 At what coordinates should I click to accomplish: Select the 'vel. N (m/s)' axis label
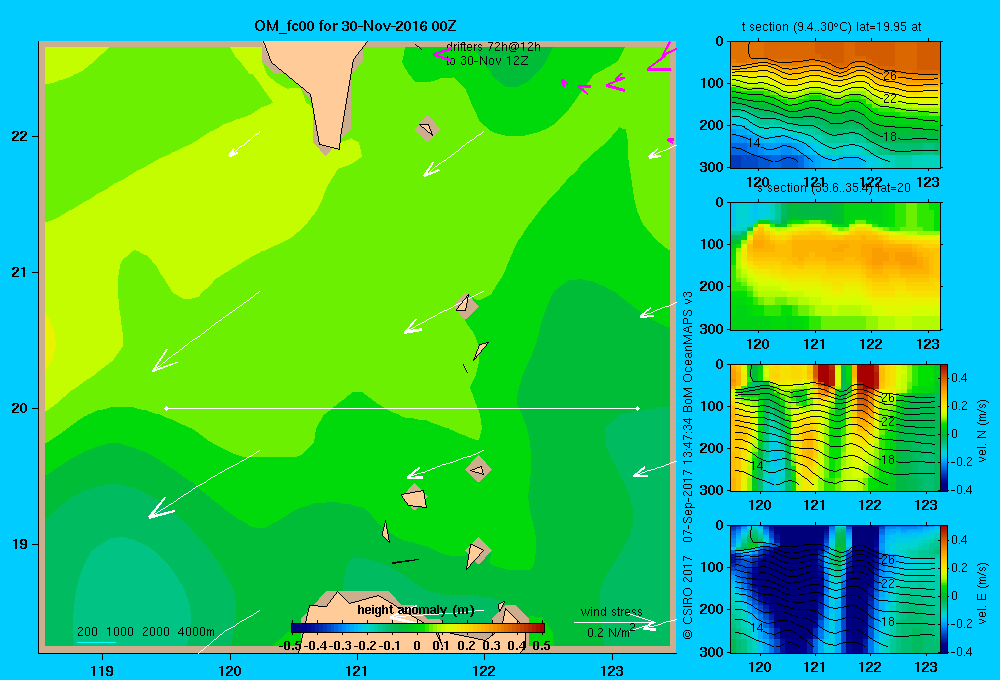[x=982, y=431]
